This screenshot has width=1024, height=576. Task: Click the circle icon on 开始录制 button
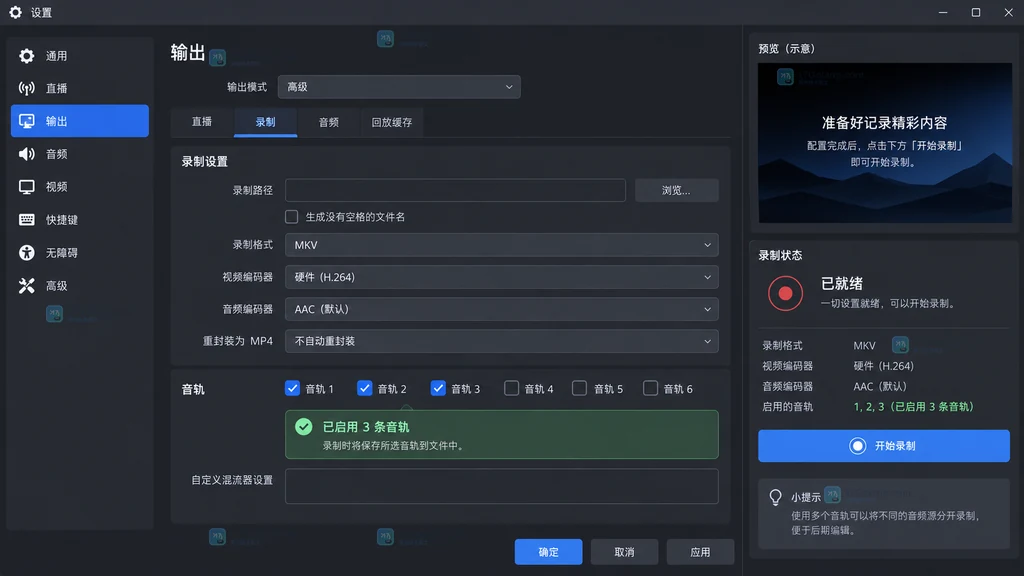[857, 445]
